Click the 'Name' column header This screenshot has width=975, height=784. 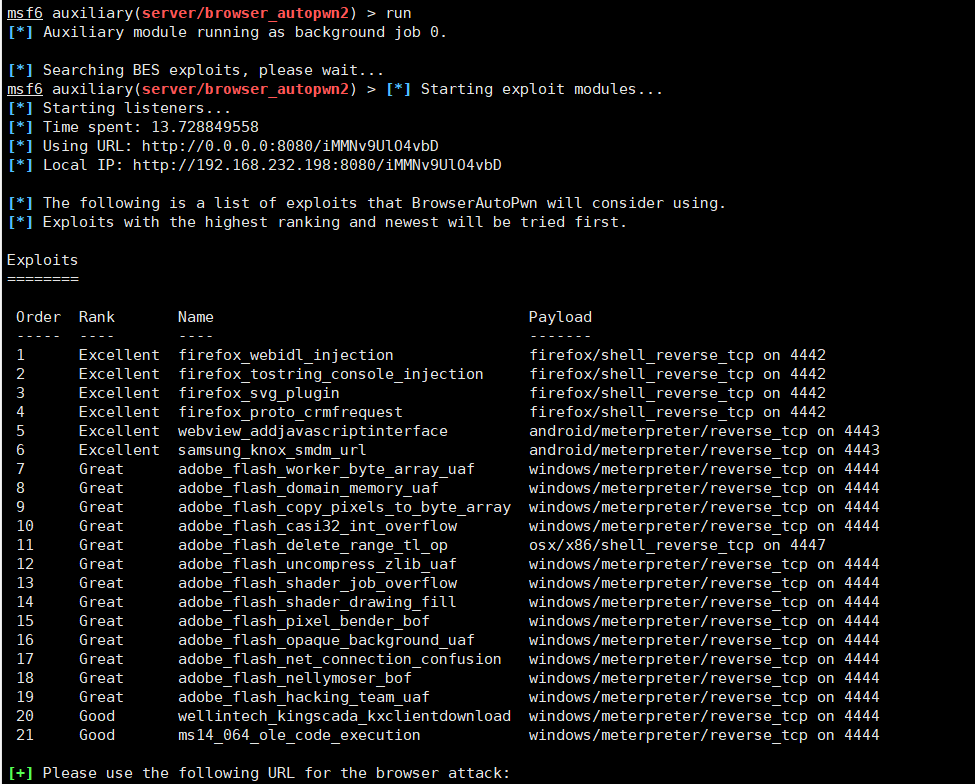[x=195, y=317]
